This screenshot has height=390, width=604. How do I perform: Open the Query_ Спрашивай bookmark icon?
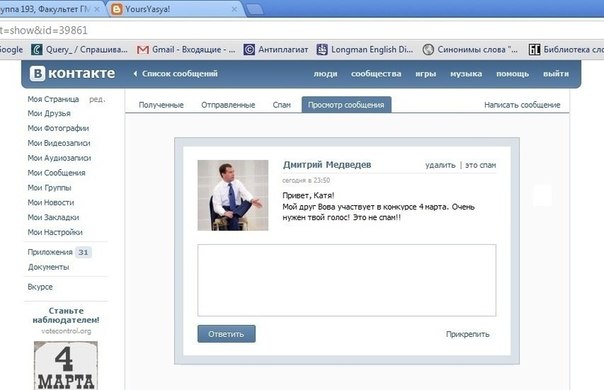click(37, 50)
